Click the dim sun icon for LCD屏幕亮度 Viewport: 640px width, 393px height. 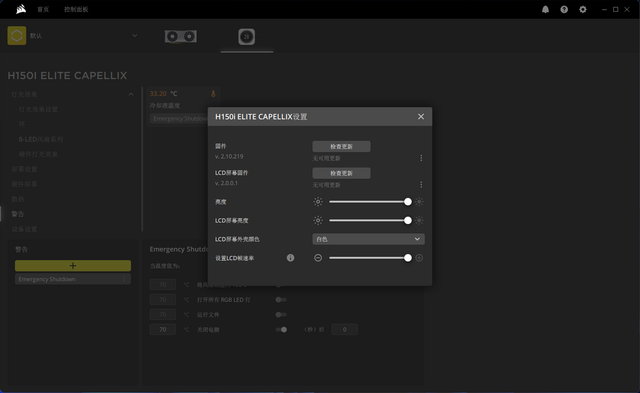pos(318,220)
